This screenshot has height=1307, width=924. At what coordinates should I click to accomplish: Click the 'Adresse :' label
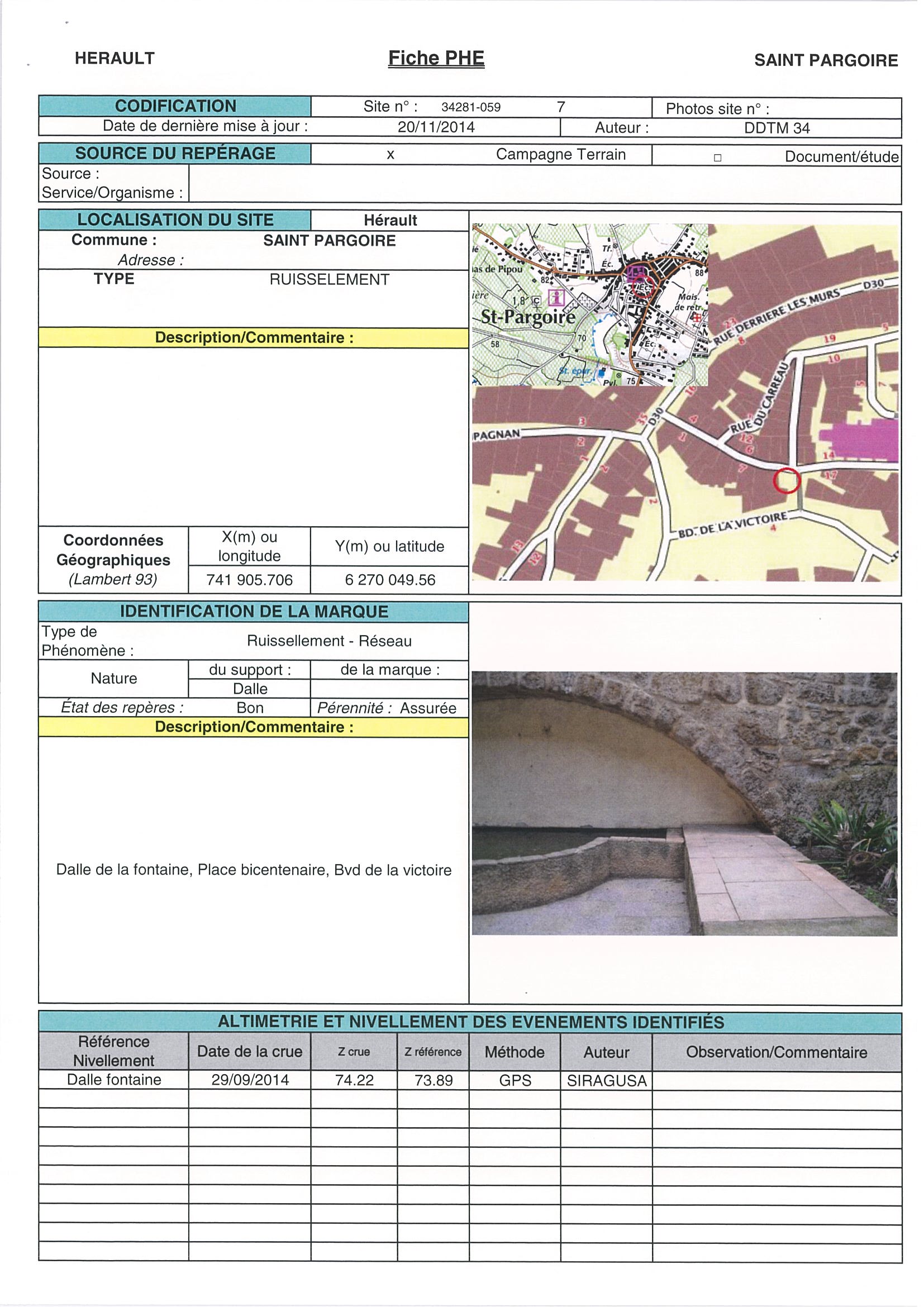tap(151, 260)
